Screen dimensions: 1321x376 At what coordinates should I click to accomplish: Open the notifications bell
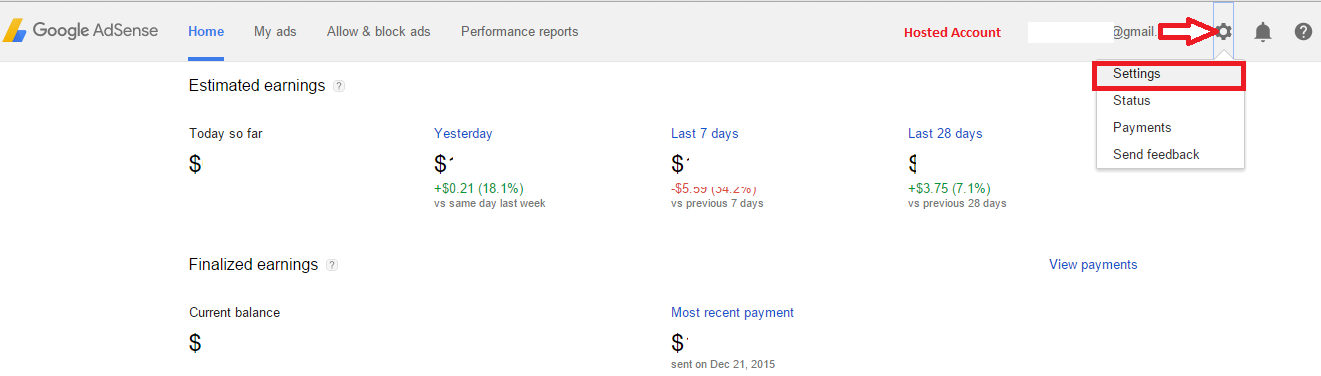(1263, 32)
